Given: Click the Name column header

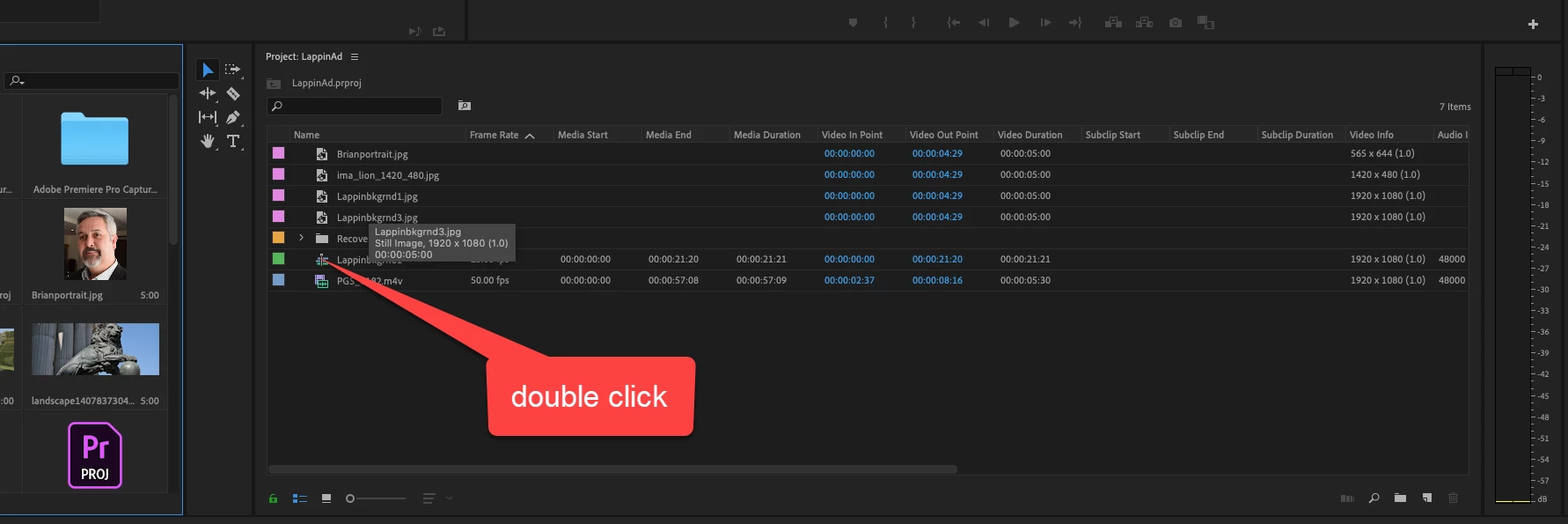Looking at the screenshot, I should click(x=306, y=135).
